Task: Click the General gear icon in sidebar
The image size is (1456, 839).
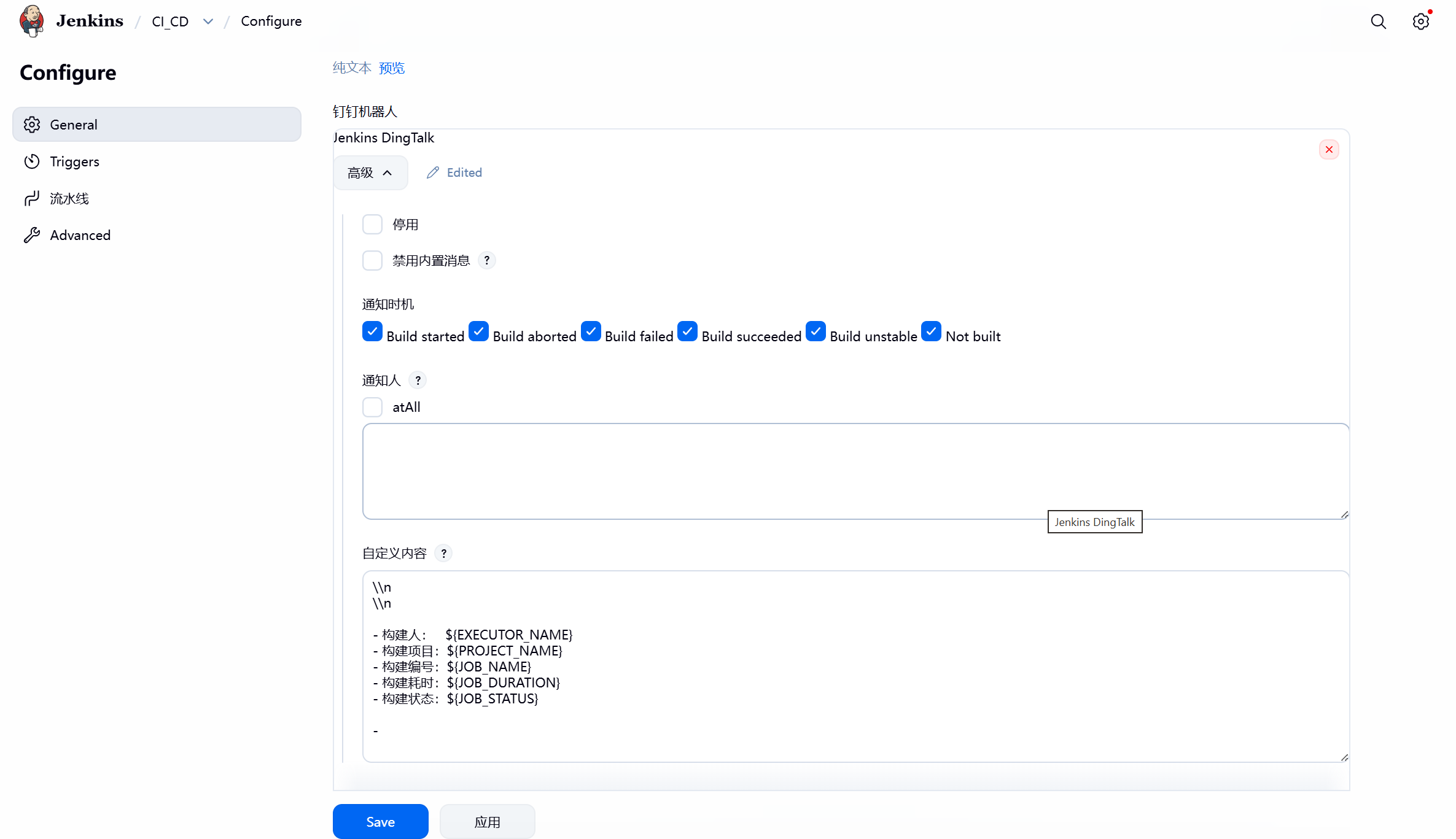Action: [x=32, y=125]
